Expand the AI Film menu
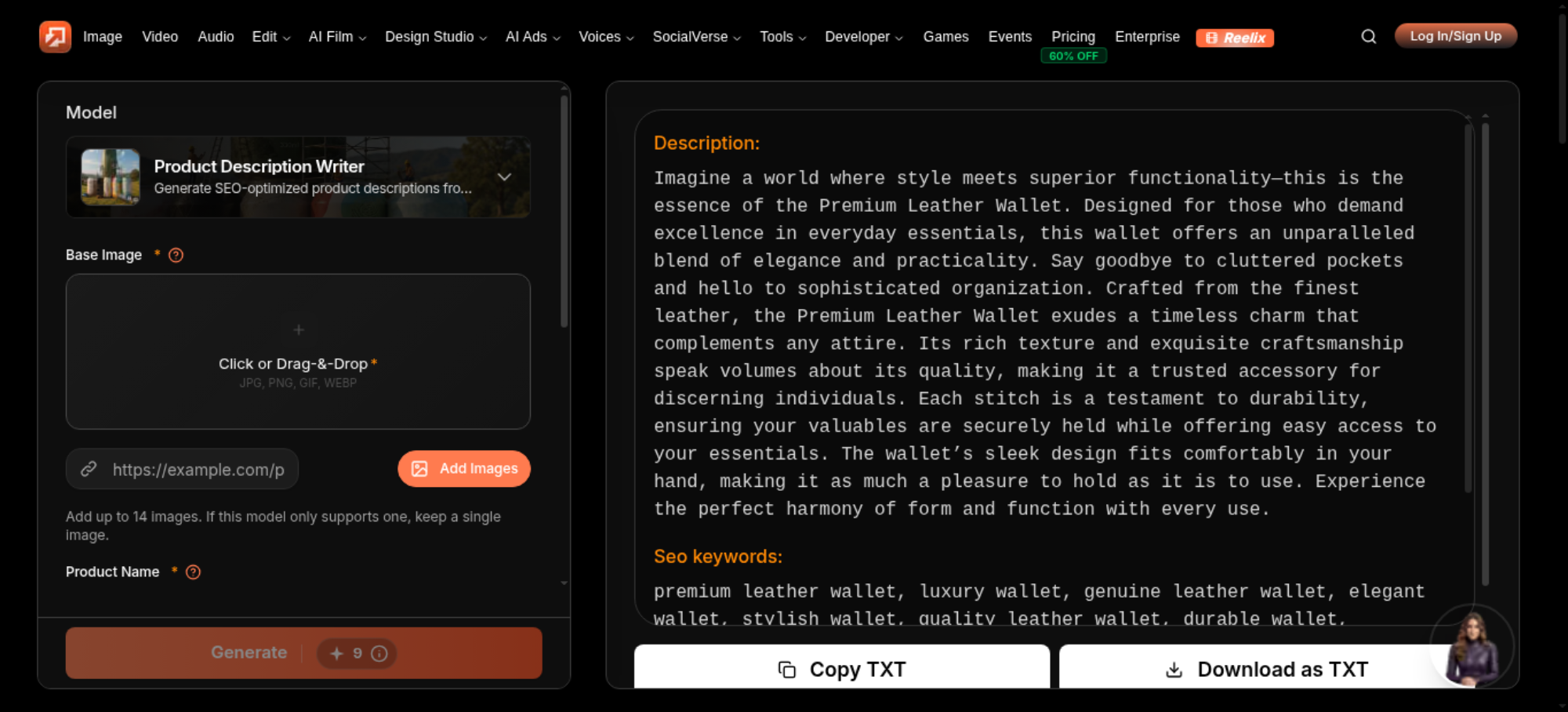This screenshot has height=712, width=1568. [337, 37]
